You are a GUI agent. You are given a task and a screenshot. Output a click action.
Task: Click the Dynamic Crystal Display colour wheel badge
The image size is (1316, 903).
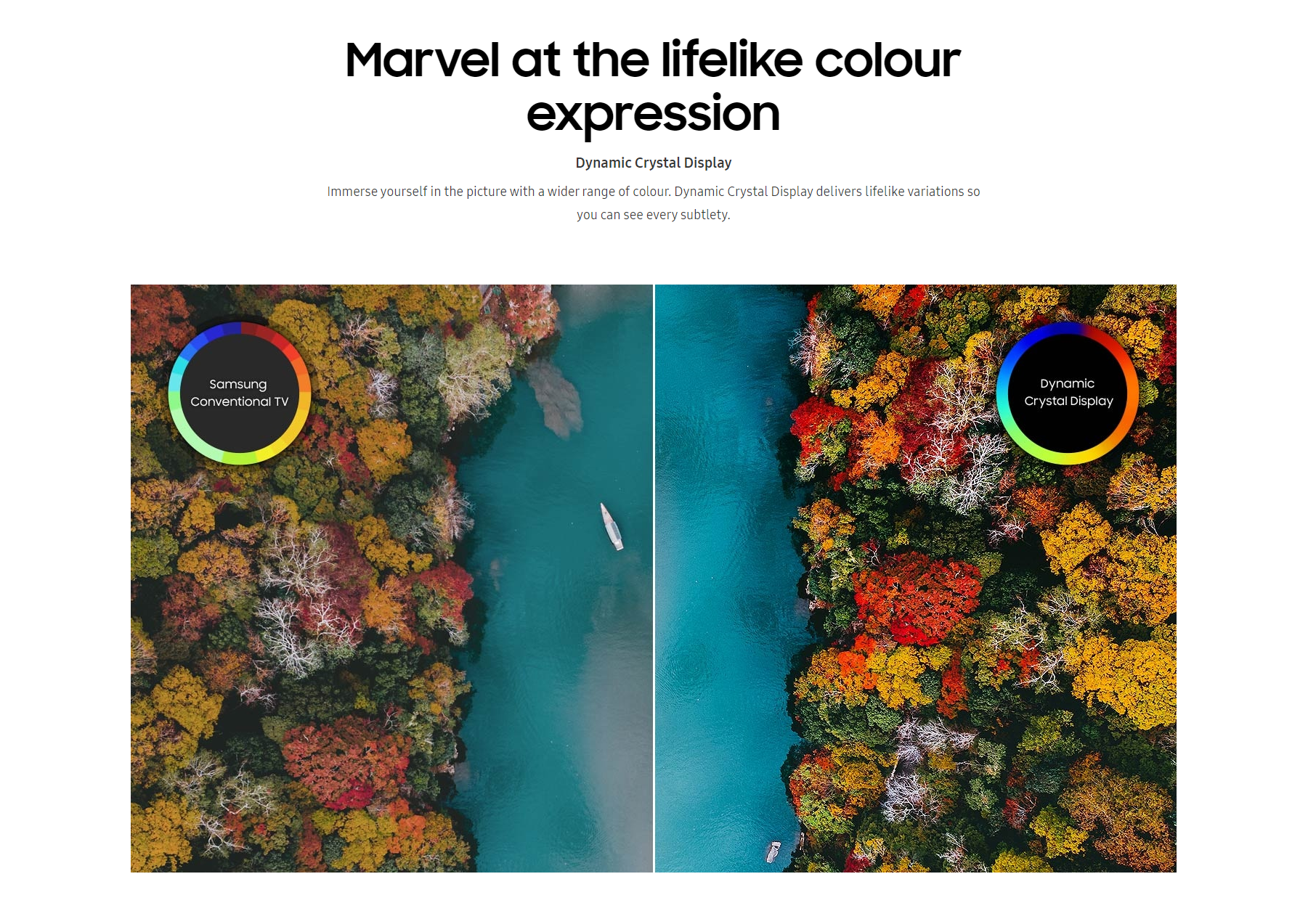click(1068, 393)
